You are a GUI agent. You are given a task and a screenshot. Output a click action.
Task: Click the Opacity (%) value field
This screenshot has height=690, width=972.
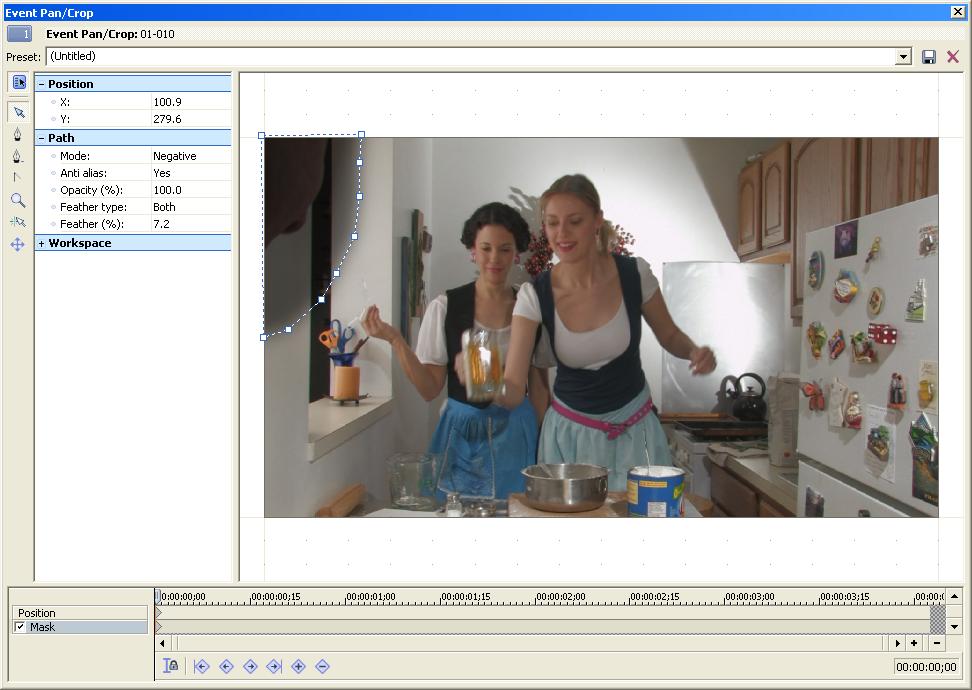[190, 190]
